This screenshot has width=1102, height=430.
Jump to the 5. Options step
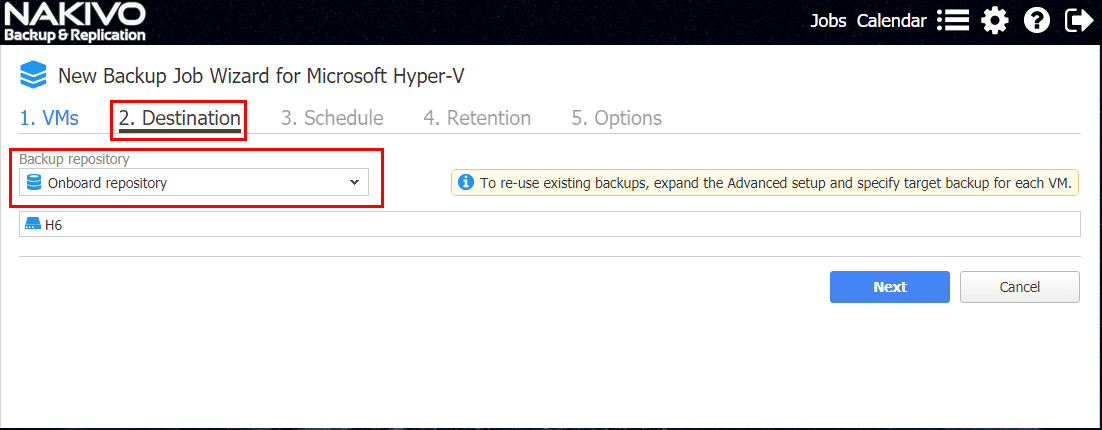click(616, 118)
